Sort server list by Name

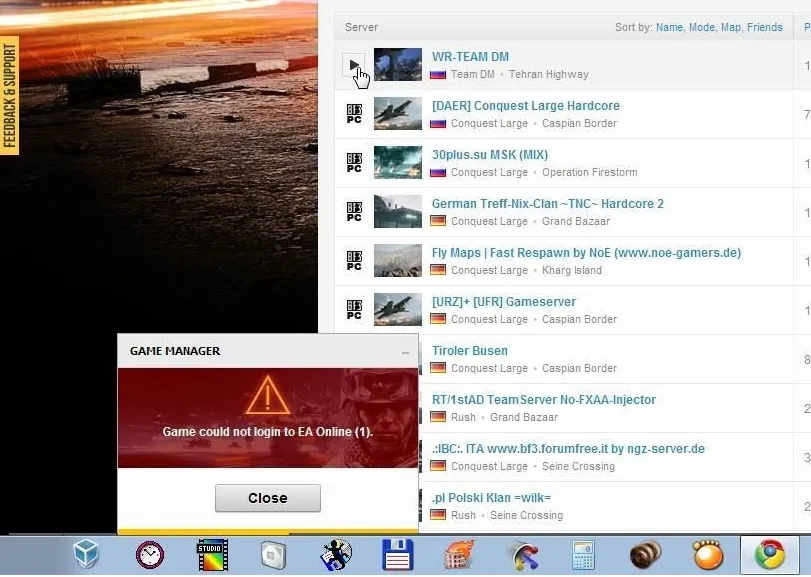coord(669,27)
